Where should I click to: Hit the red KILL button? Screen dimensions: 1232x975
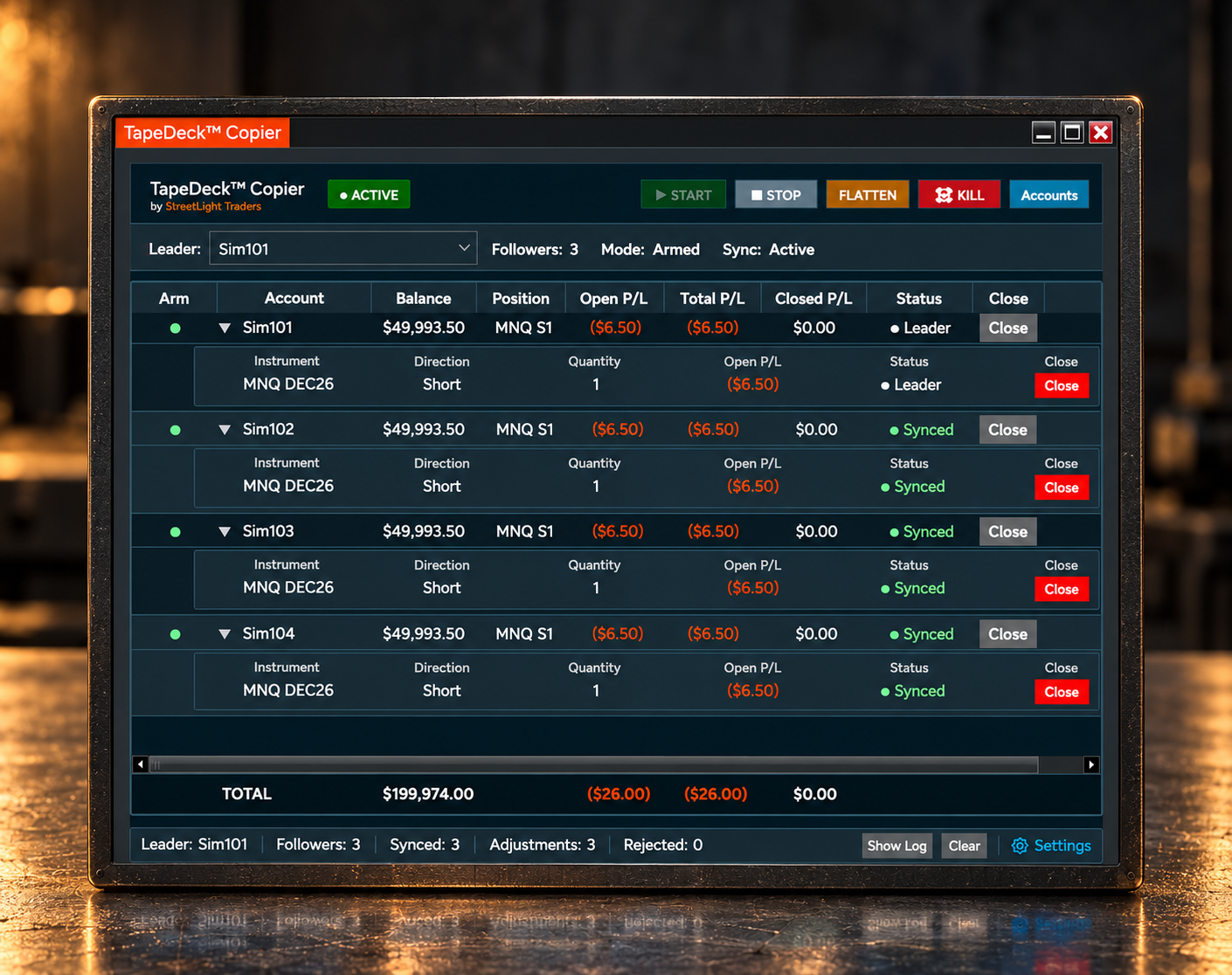point(959,195)
